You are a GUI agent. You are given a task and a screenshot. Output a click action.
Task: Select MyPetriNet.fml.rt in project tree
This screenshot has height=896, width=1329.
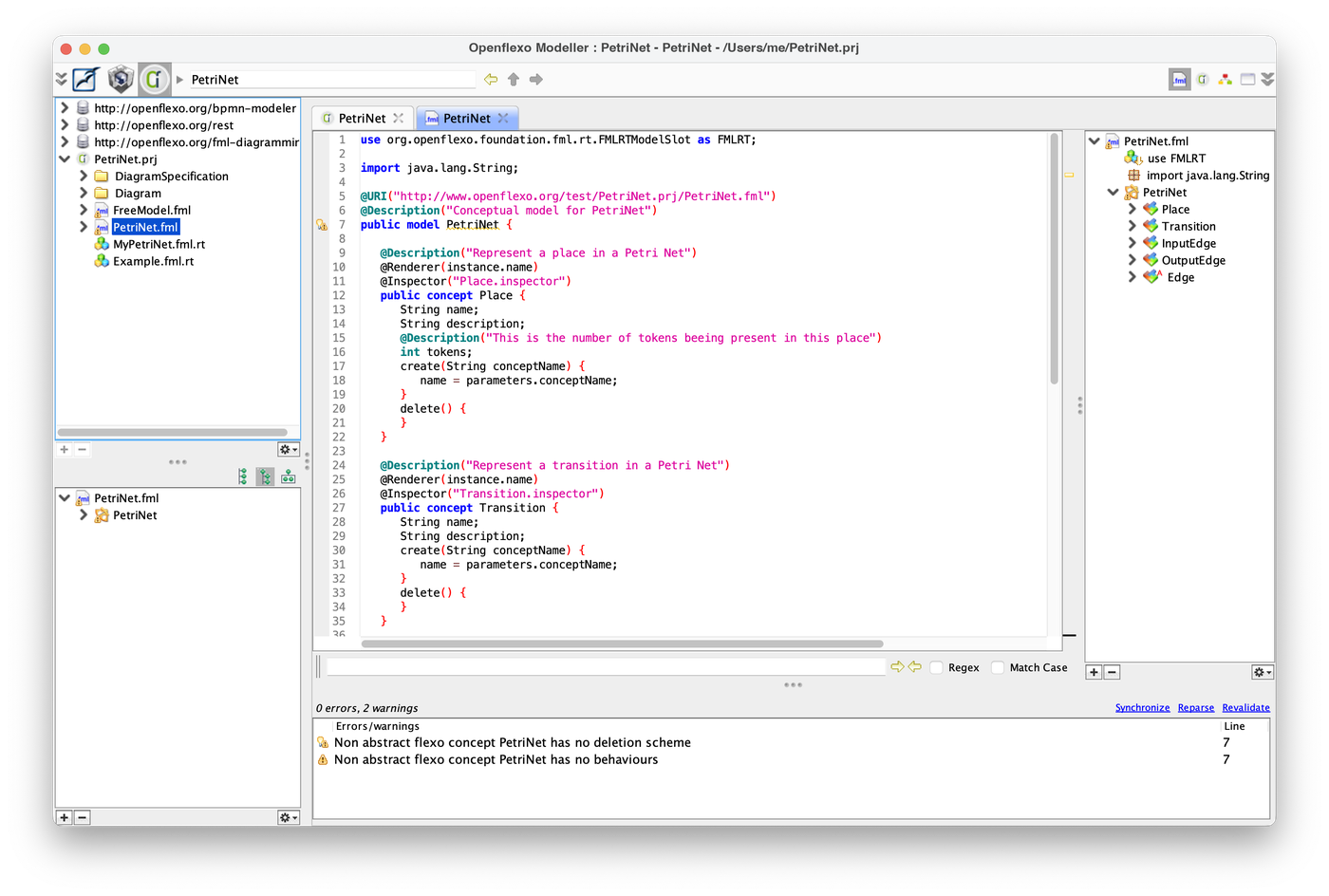(159, 245)
